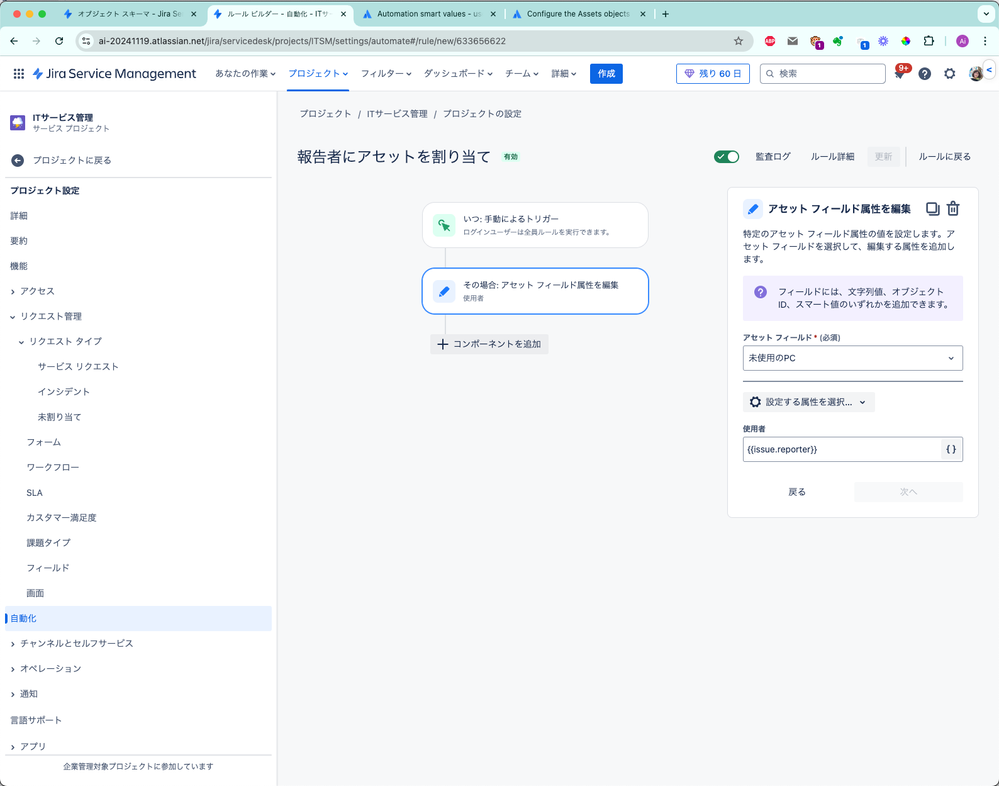Open the smart value {} picker for 使用者 field

click(950, 449)
